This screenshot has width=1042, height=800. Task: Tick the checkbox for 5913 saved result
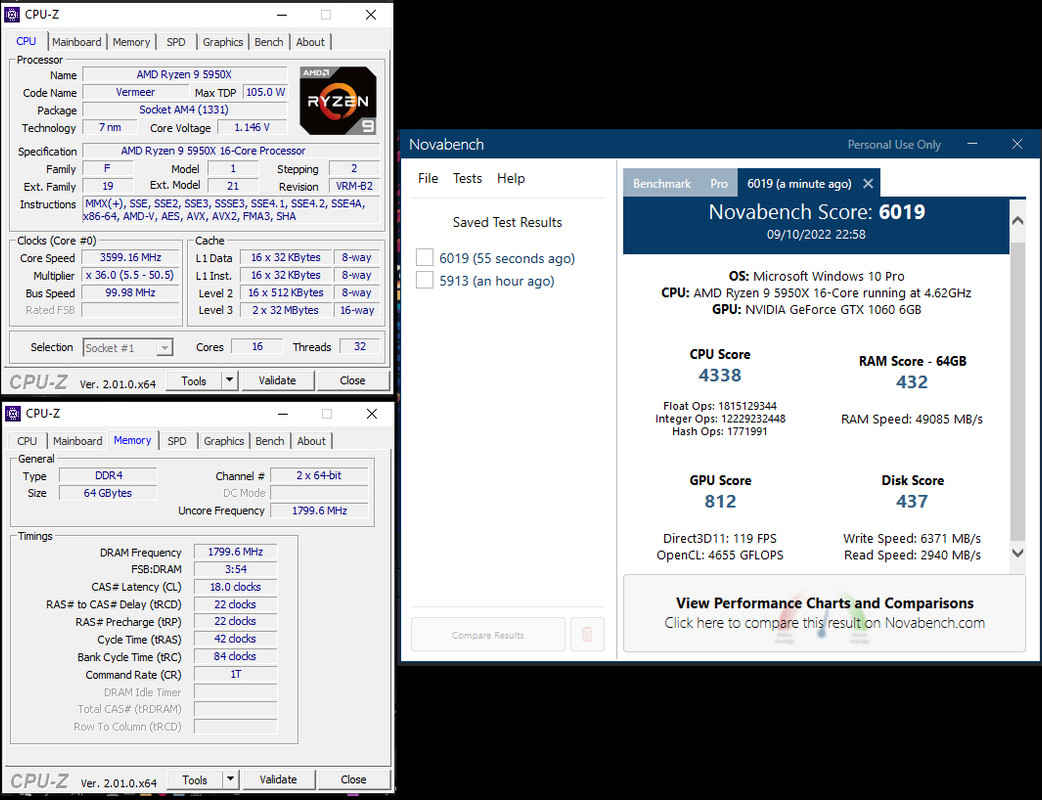point(425,280)
